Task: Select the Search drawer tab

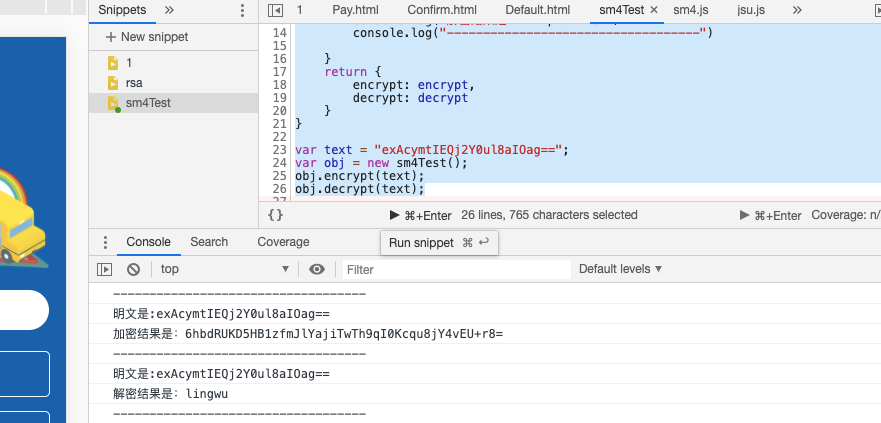Action: tap(209, 242)
